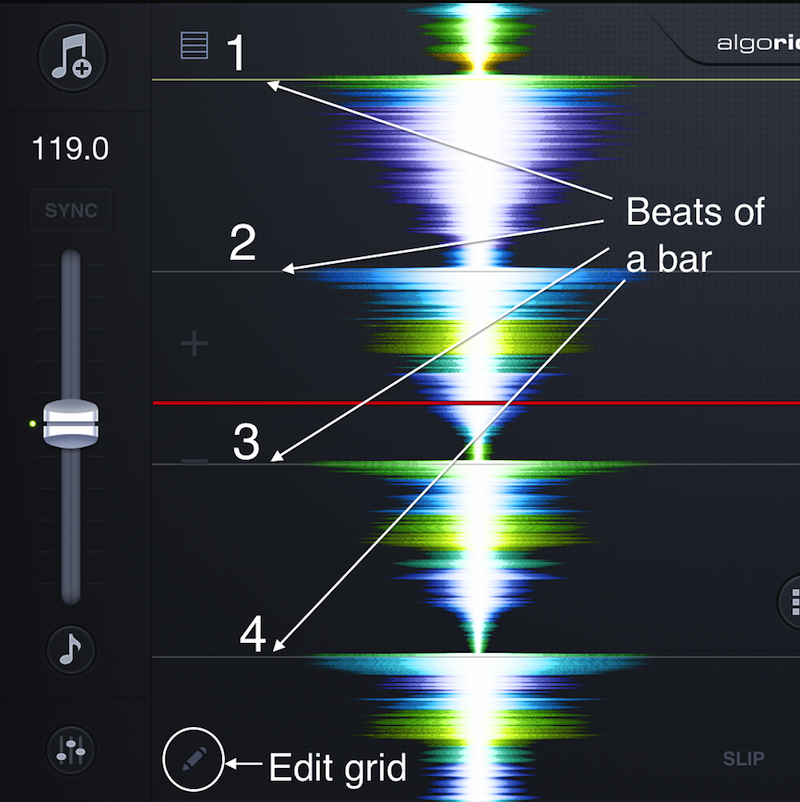This screenshot has width=800, height=802.
Task: Zoom out waveform with the minus icon
Action: (194, 461)
